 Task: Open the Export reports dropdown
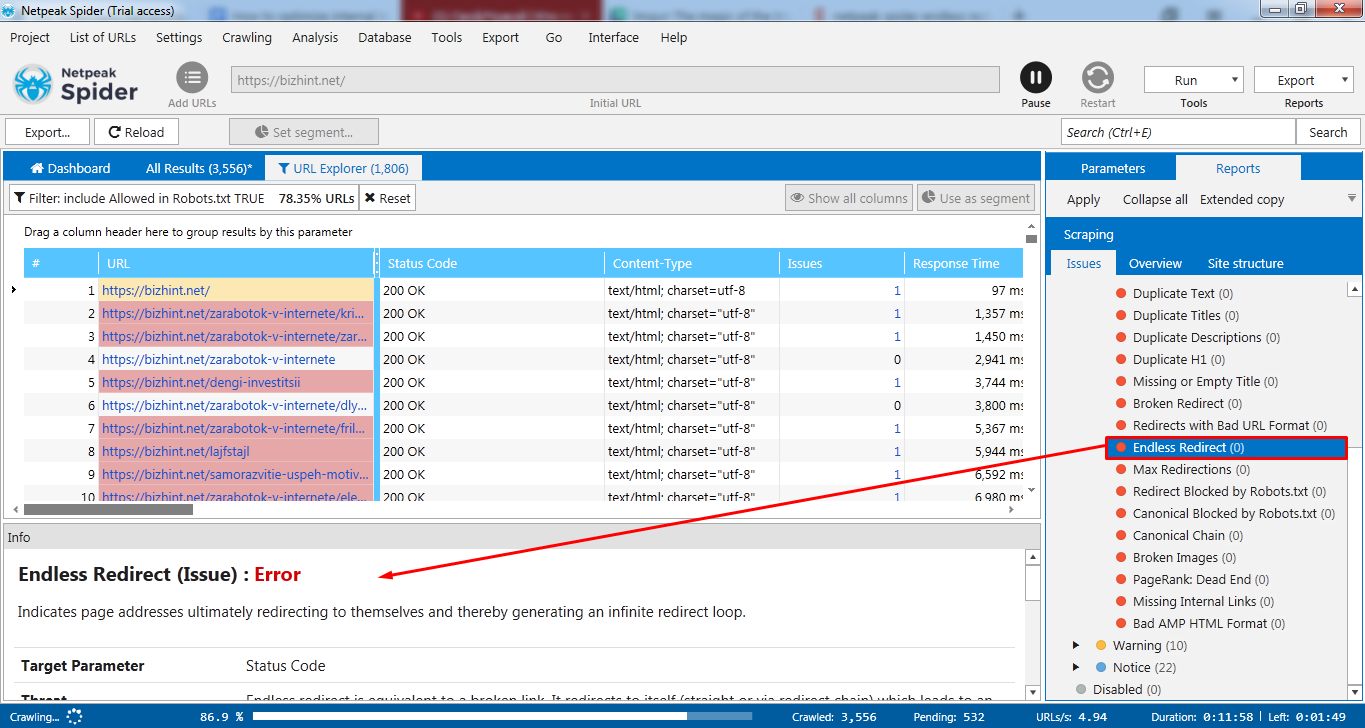pos(1303,81)
